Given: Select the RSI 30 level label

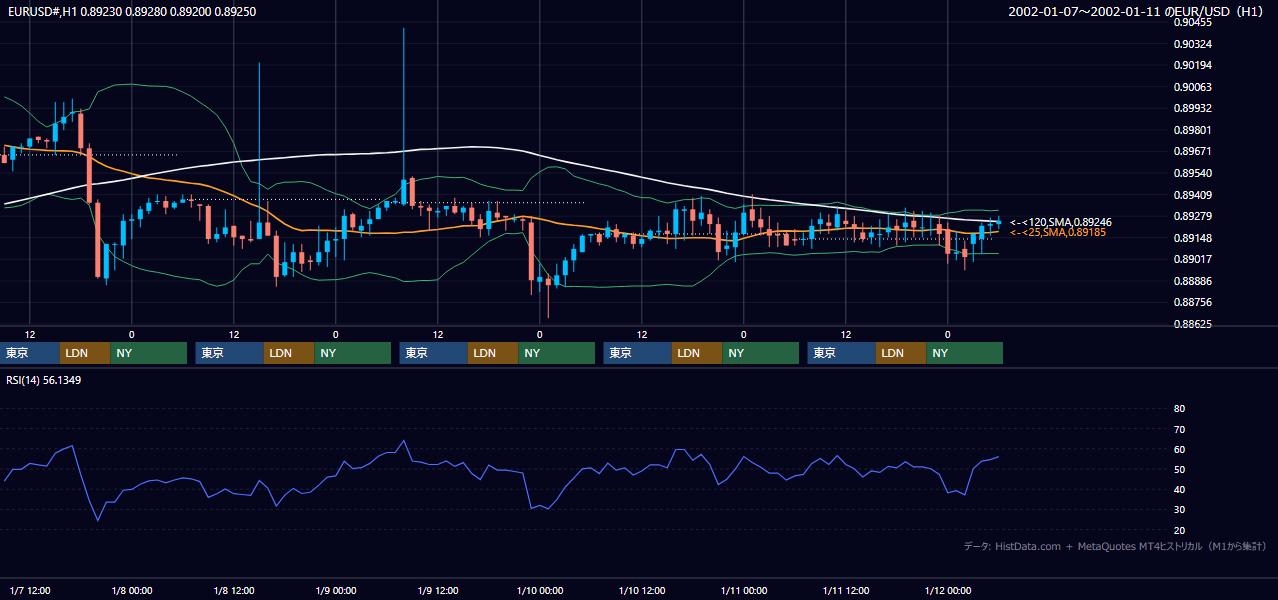Looking at the screenshot, I should 1179,510.
